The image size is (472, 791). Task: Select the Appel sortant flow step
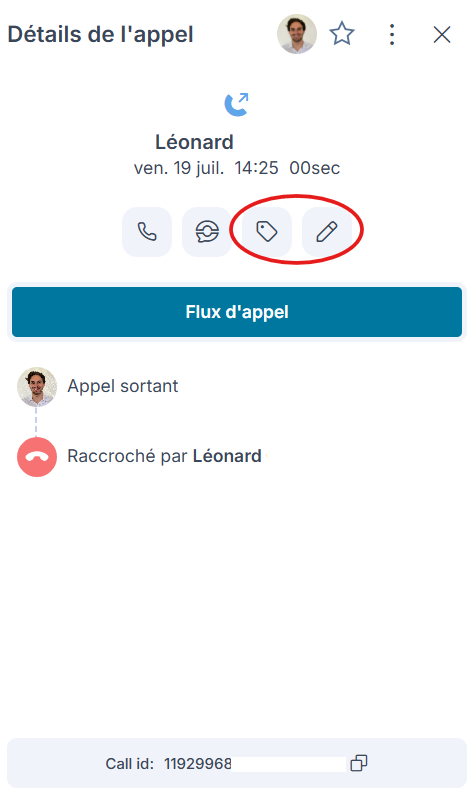[x=123, y=386]
